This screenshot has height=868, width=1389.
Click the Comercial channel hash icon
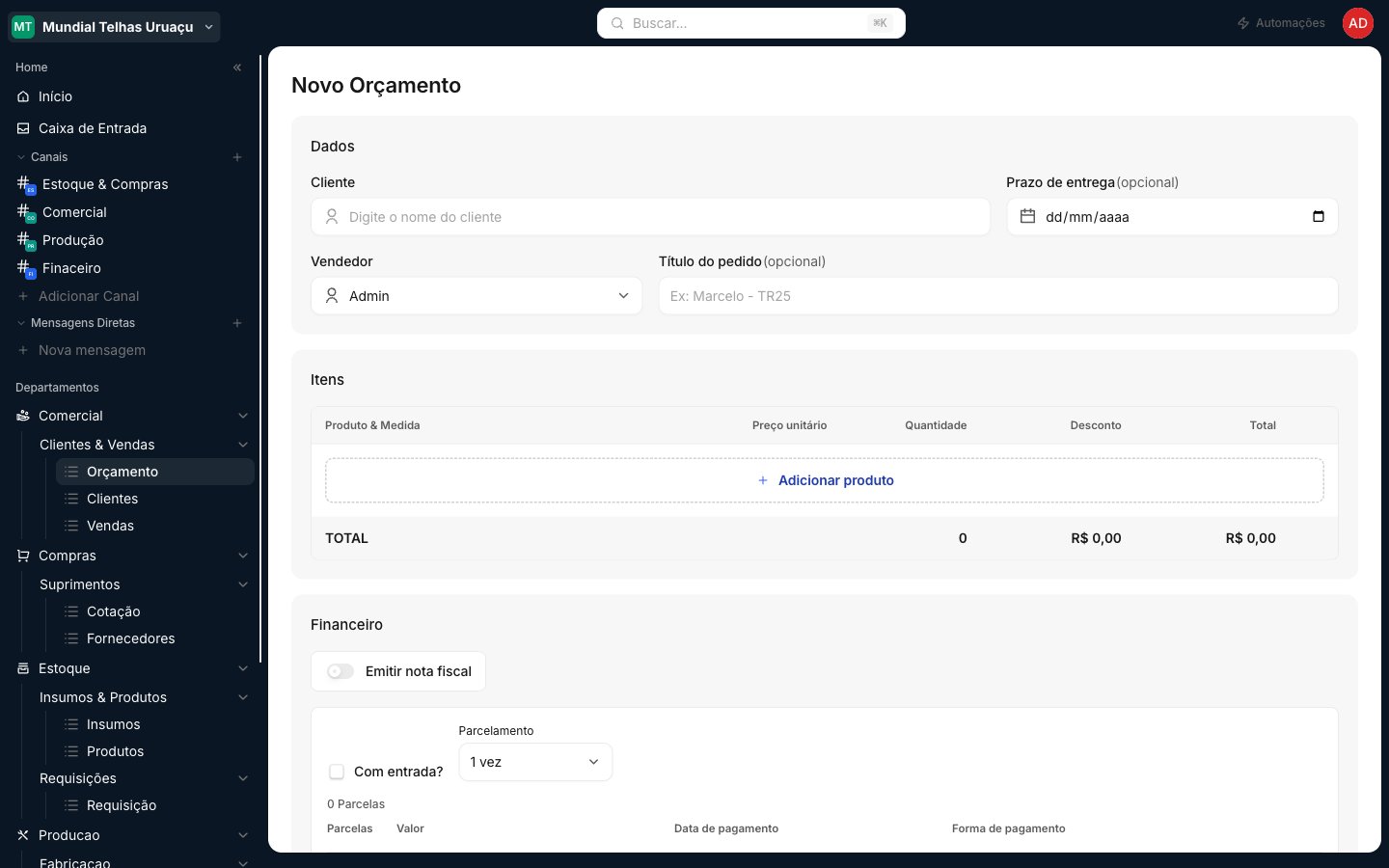tap(25, 212)
